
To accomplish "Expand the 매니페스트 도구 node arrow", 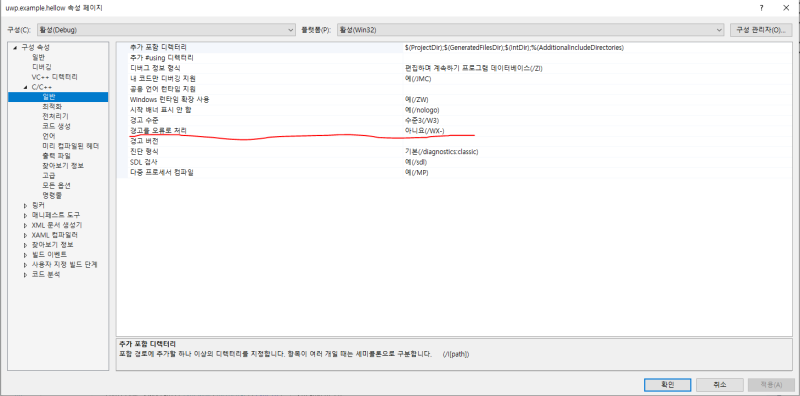I will tap(26, 215).
